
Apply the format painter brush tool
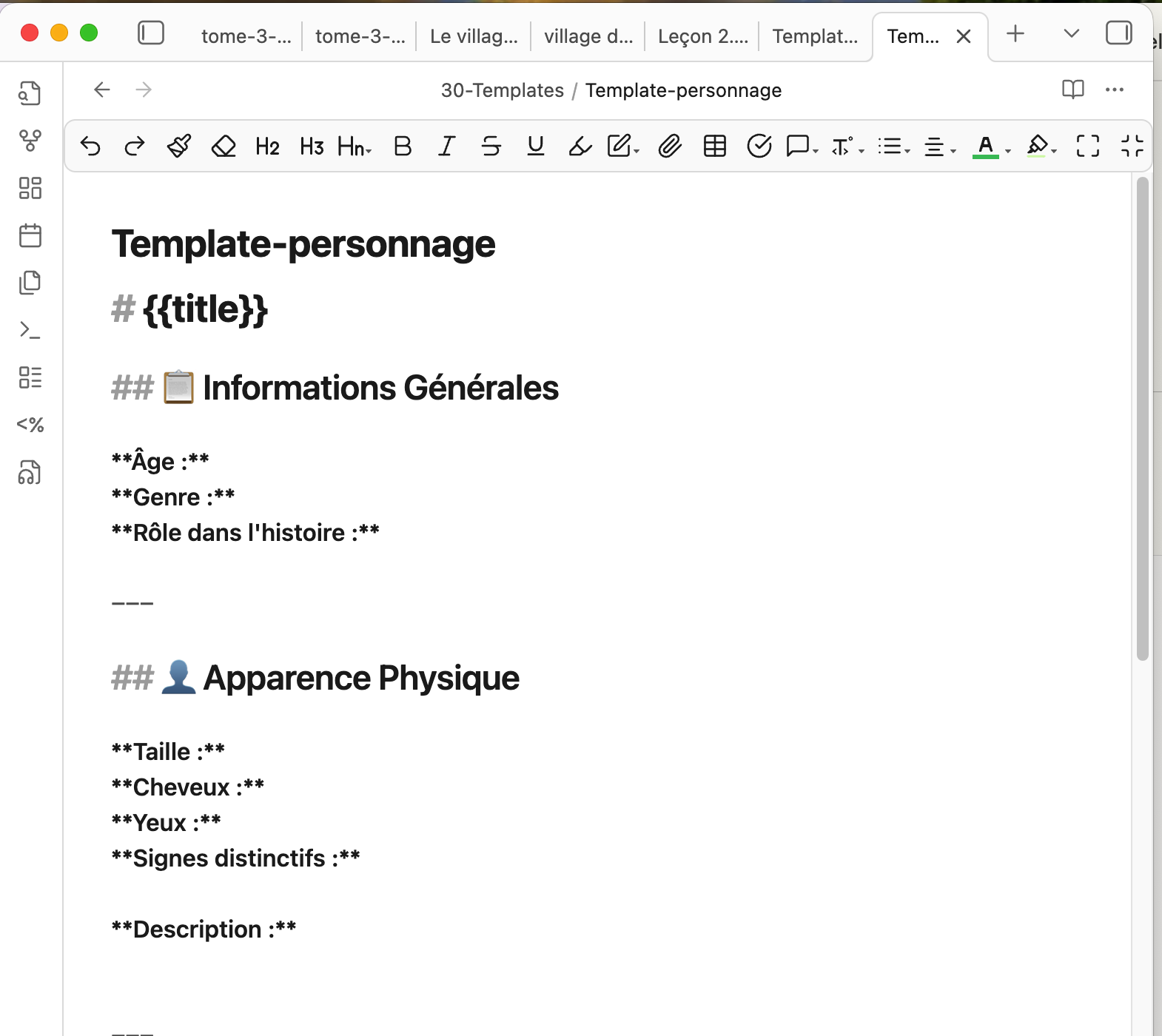[179, 147]
